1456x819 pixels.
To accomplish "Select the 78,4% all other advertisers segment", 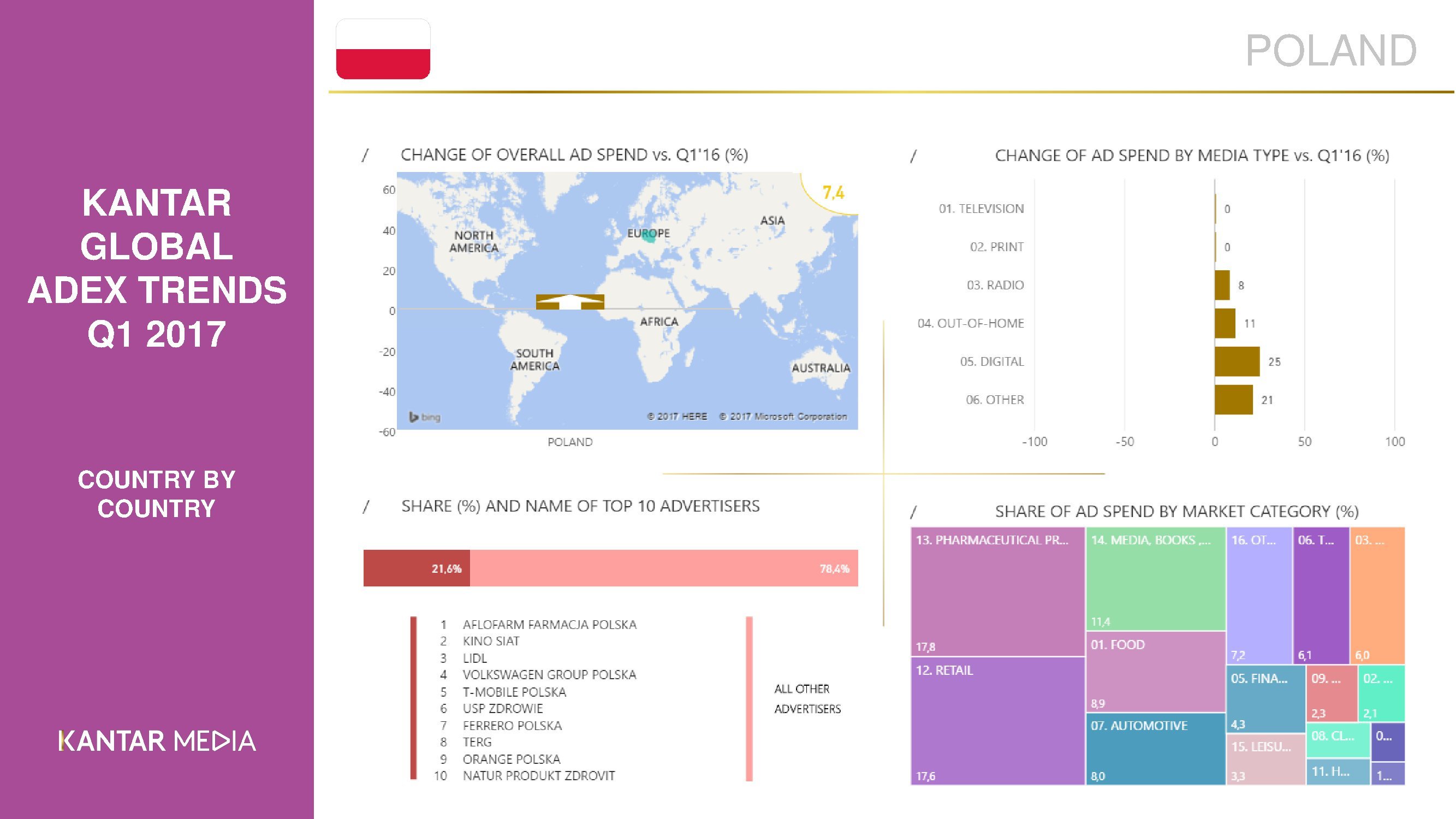I will pos(664,568).
